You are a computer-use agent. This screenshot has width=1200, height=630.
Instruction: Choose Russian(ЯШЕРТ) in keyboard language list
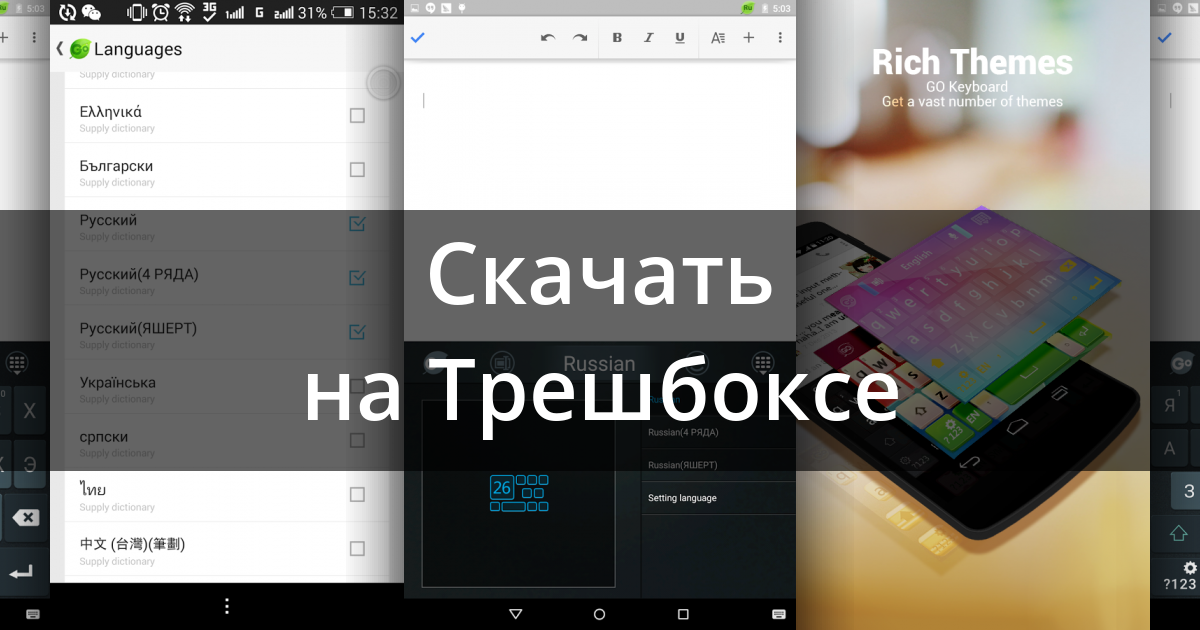coord(717,465)
